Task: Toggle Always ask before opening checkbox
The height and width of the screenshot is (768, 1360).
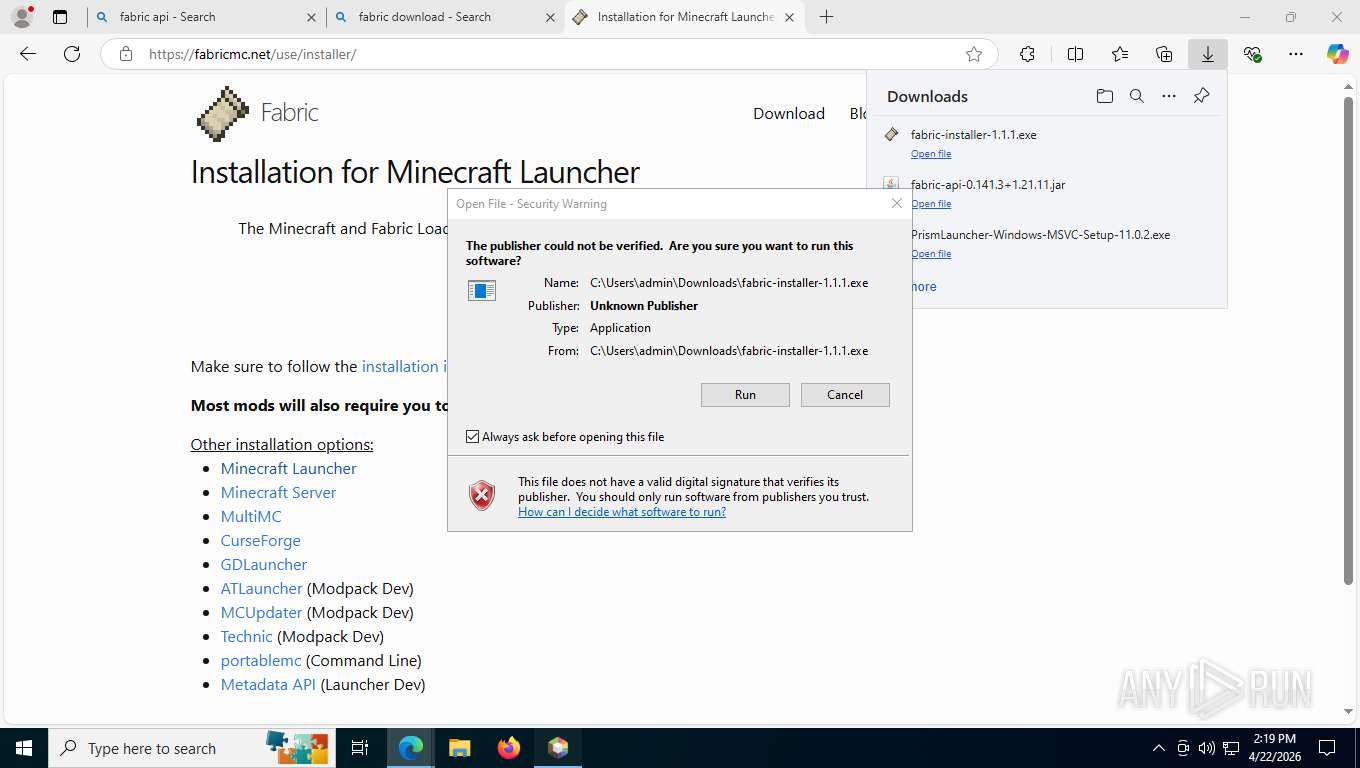Action: 473,437
